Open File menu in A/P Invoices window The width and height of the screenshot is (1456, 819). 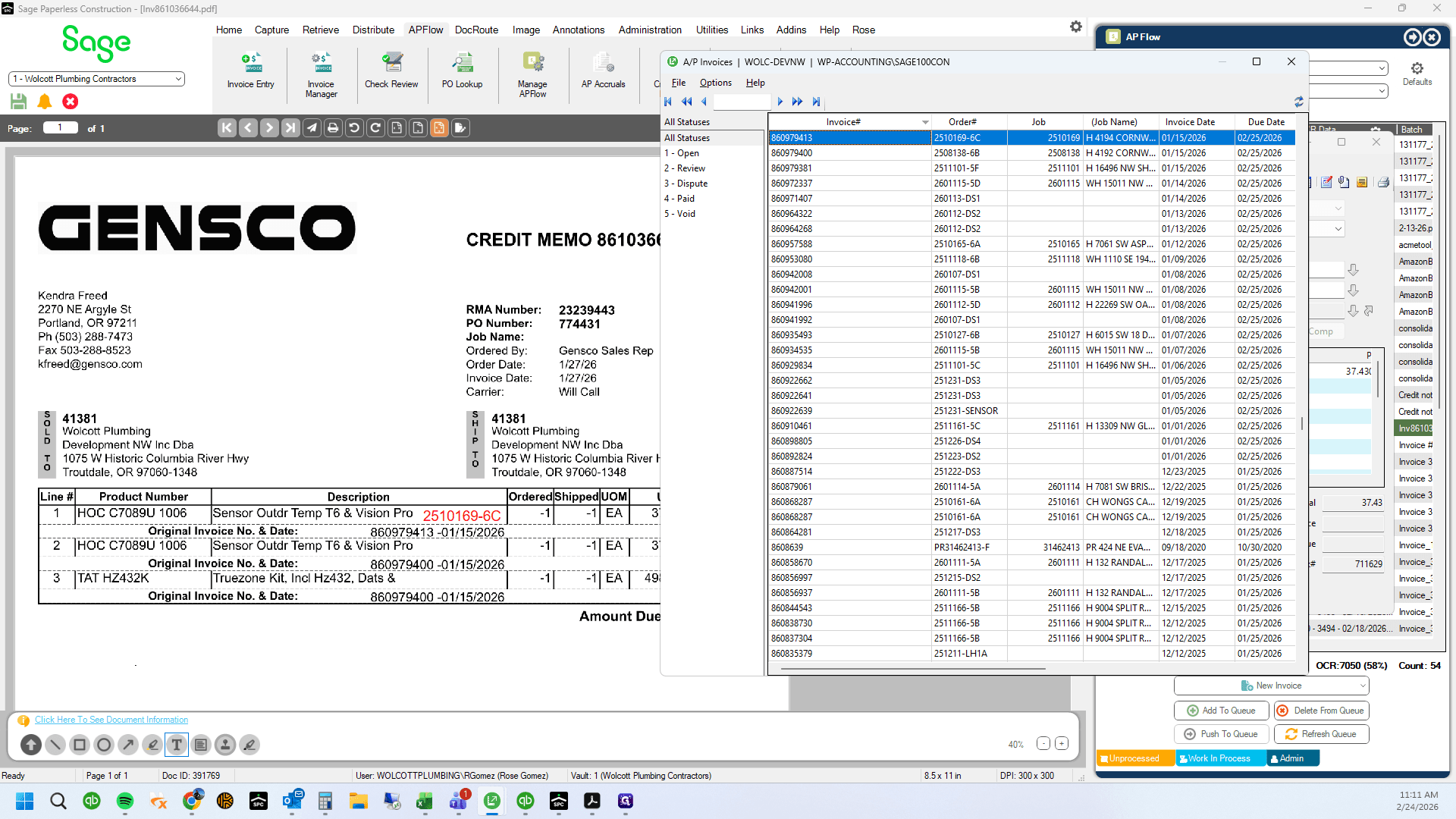point(679,83)
